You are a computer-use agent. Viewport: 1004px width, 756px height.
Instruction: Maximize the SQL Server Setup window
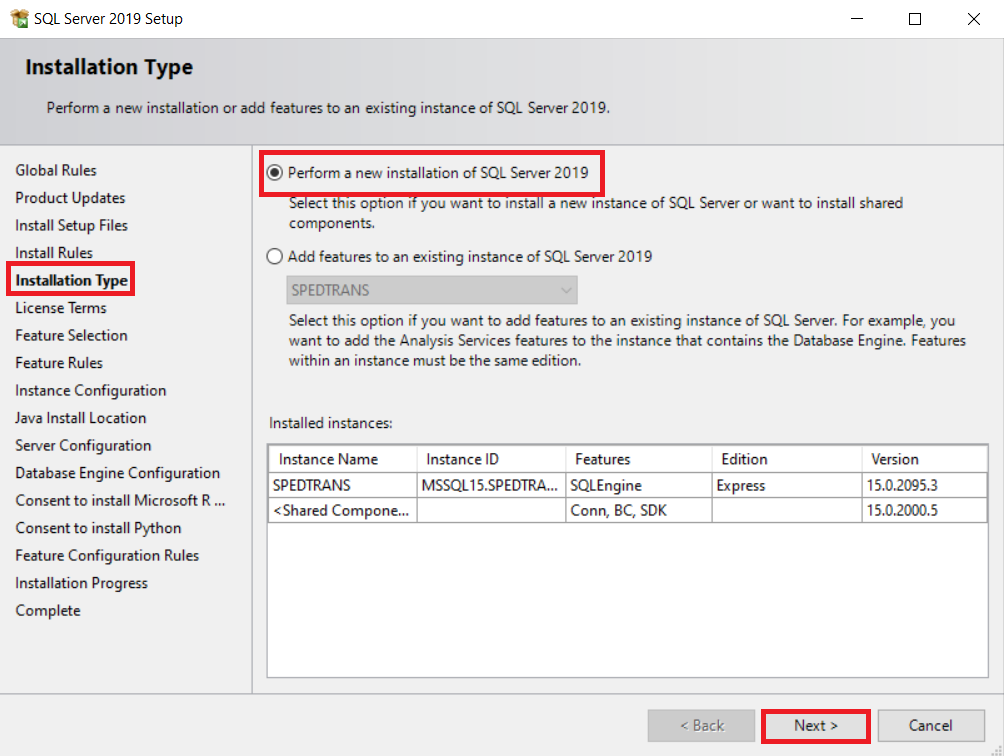click(x=915, y=19)
